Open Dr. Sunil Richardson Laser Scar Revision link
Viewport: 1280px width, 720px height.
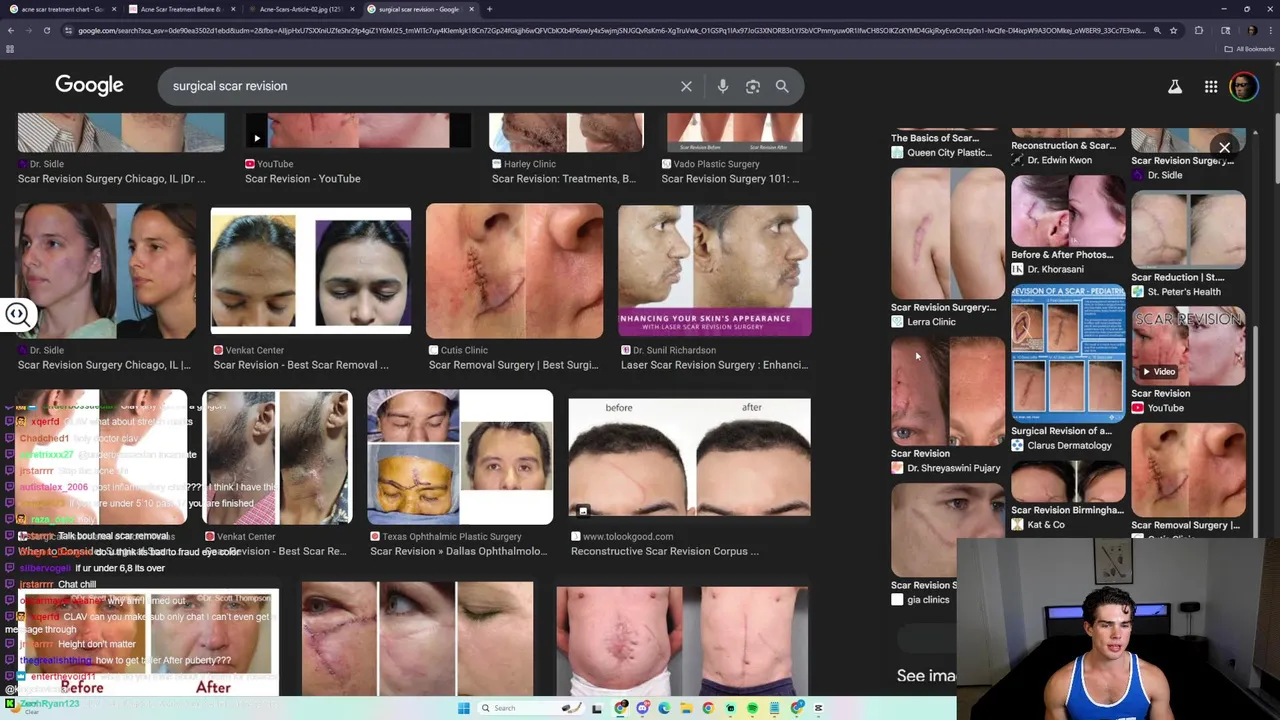click(x=714, y=365)
